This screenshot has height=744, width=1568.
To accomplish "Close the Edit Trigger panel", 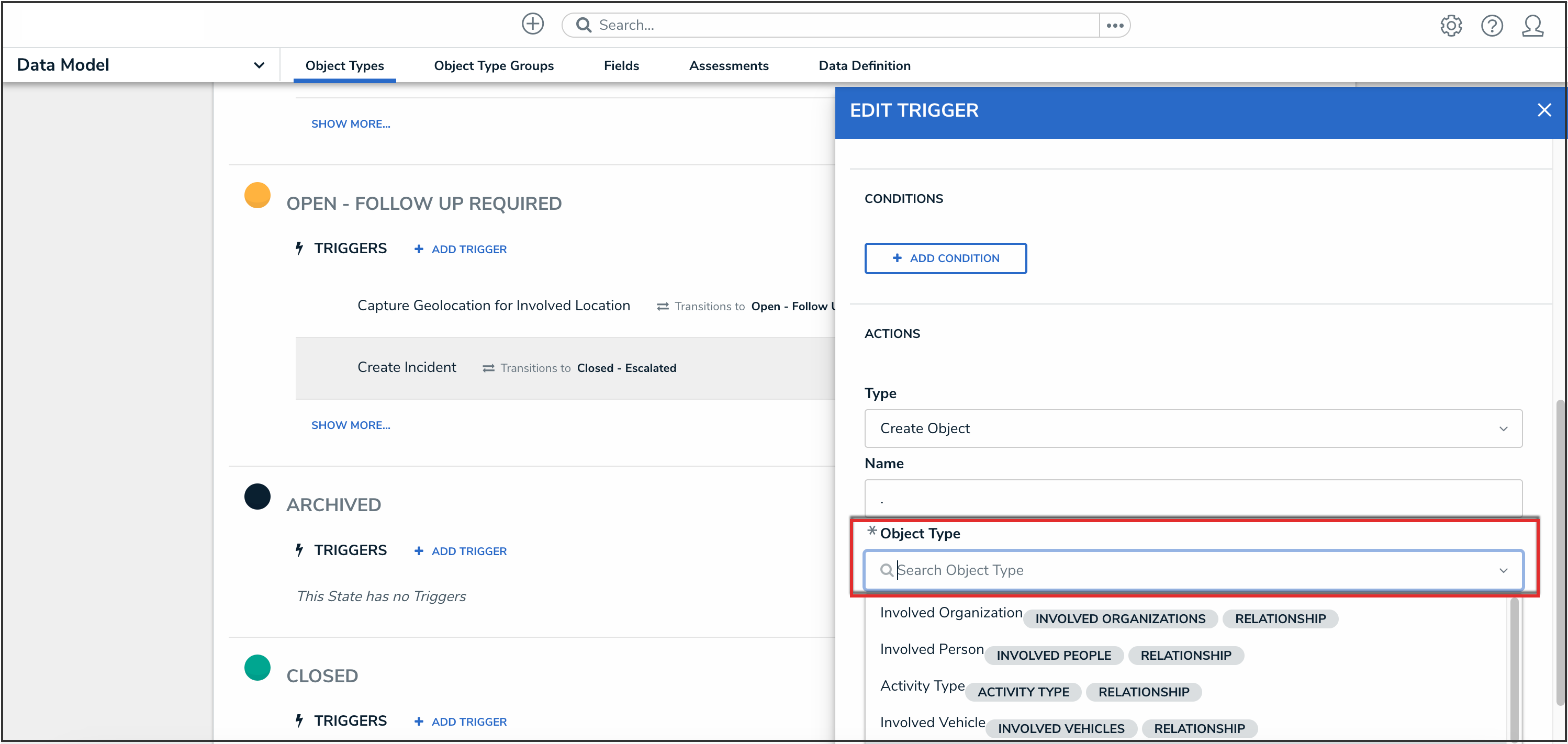I will (x=1543, y=110).
